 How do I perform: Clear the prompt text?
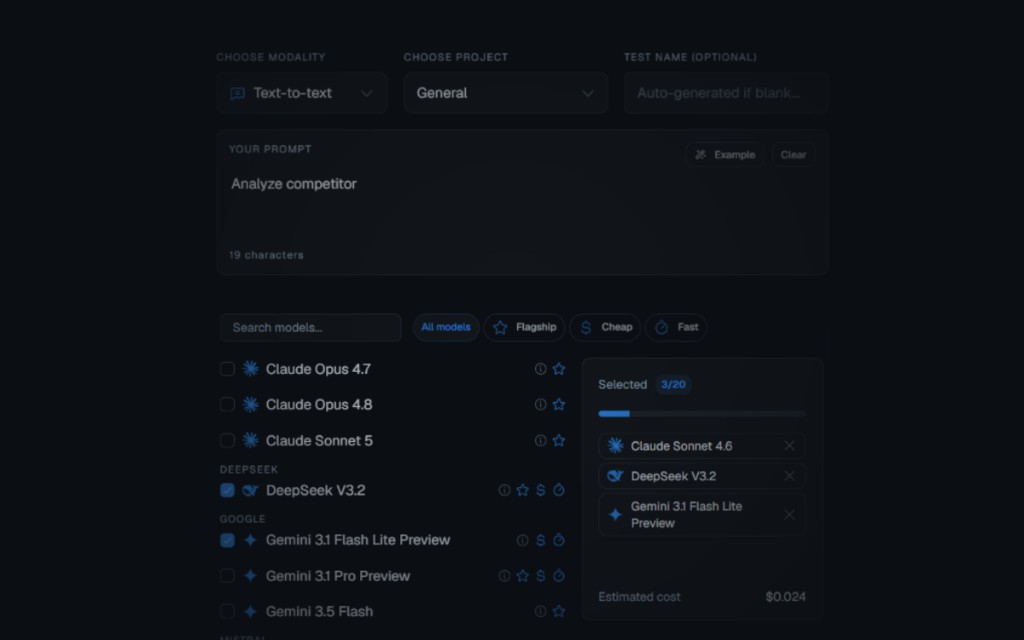[x=793, y=155]
